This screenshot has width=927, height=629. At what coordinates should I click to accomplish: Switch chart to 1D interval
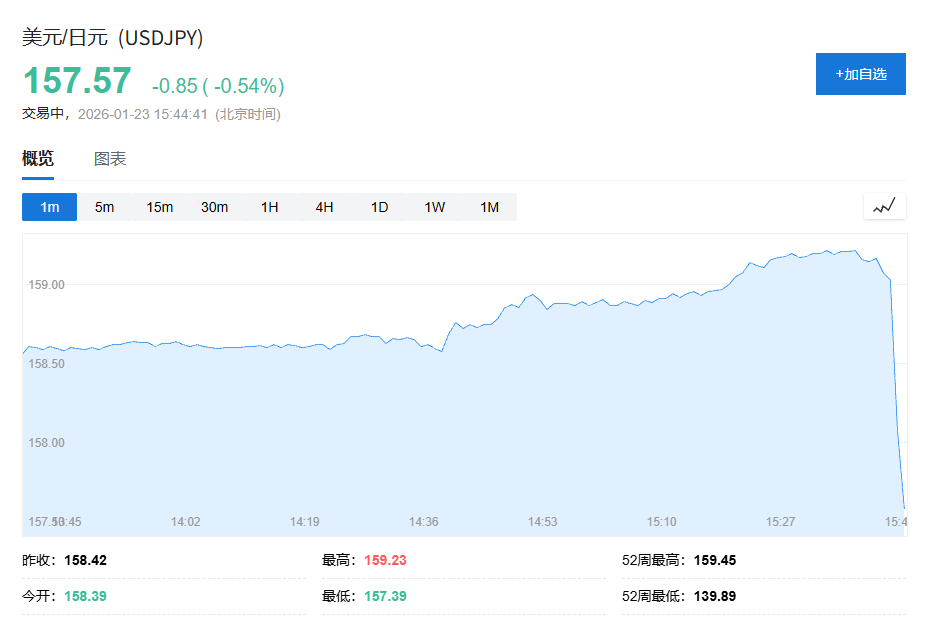[x=380, y=207]
